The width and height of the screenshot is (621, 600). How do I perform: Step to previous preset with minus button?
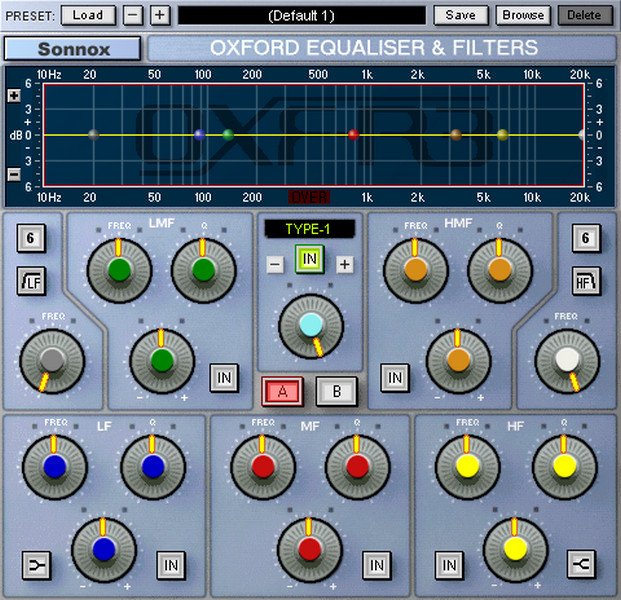click(x=134, y=15)
